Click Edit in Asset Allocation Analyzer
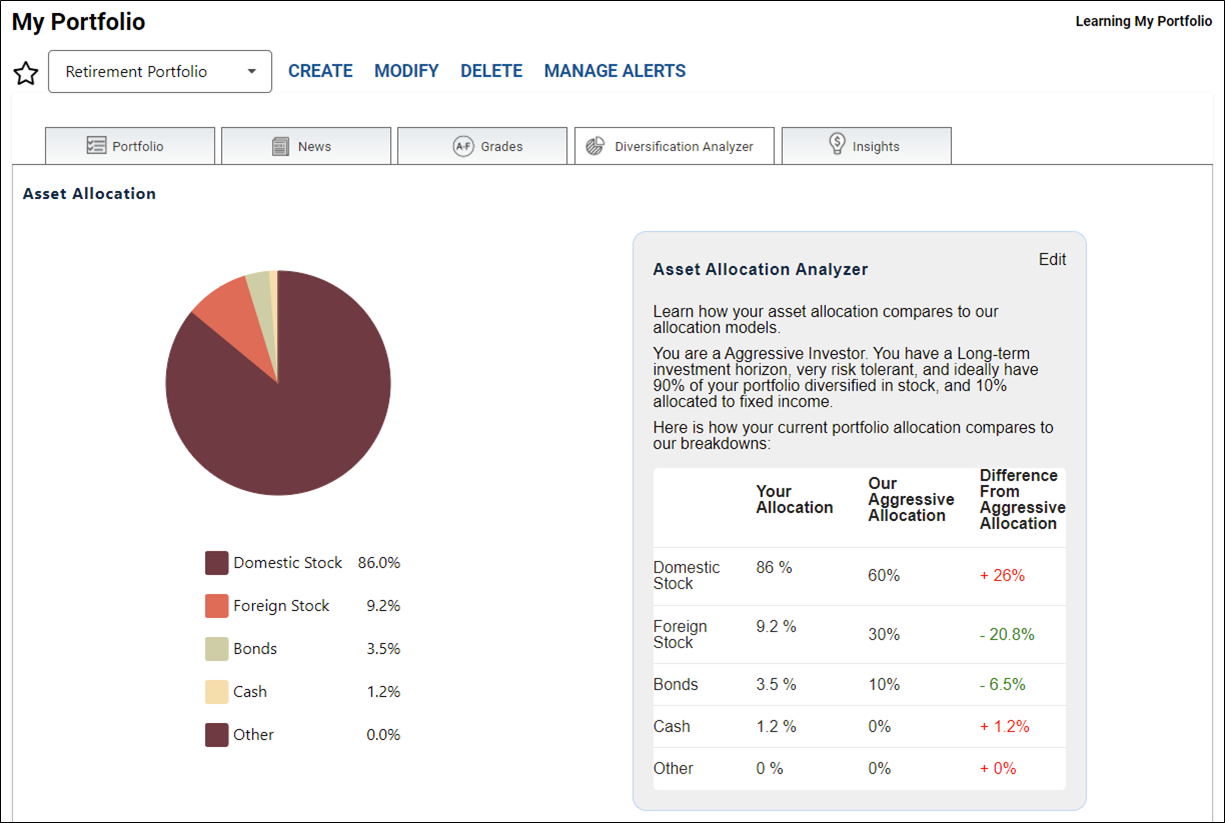This screenshot has height=823, width=1225. click(x=1052, y=260)
